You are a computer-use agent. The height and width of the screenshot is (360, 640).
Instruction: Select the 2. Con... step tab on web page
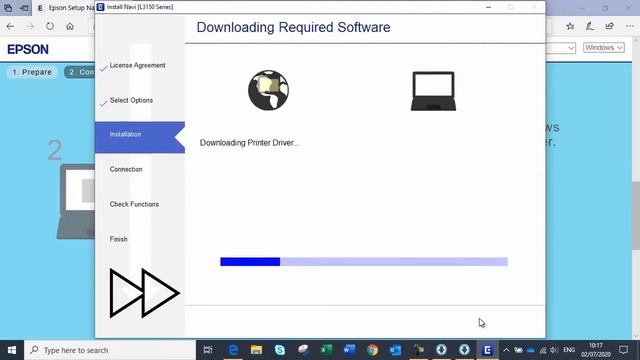point(80,72)
